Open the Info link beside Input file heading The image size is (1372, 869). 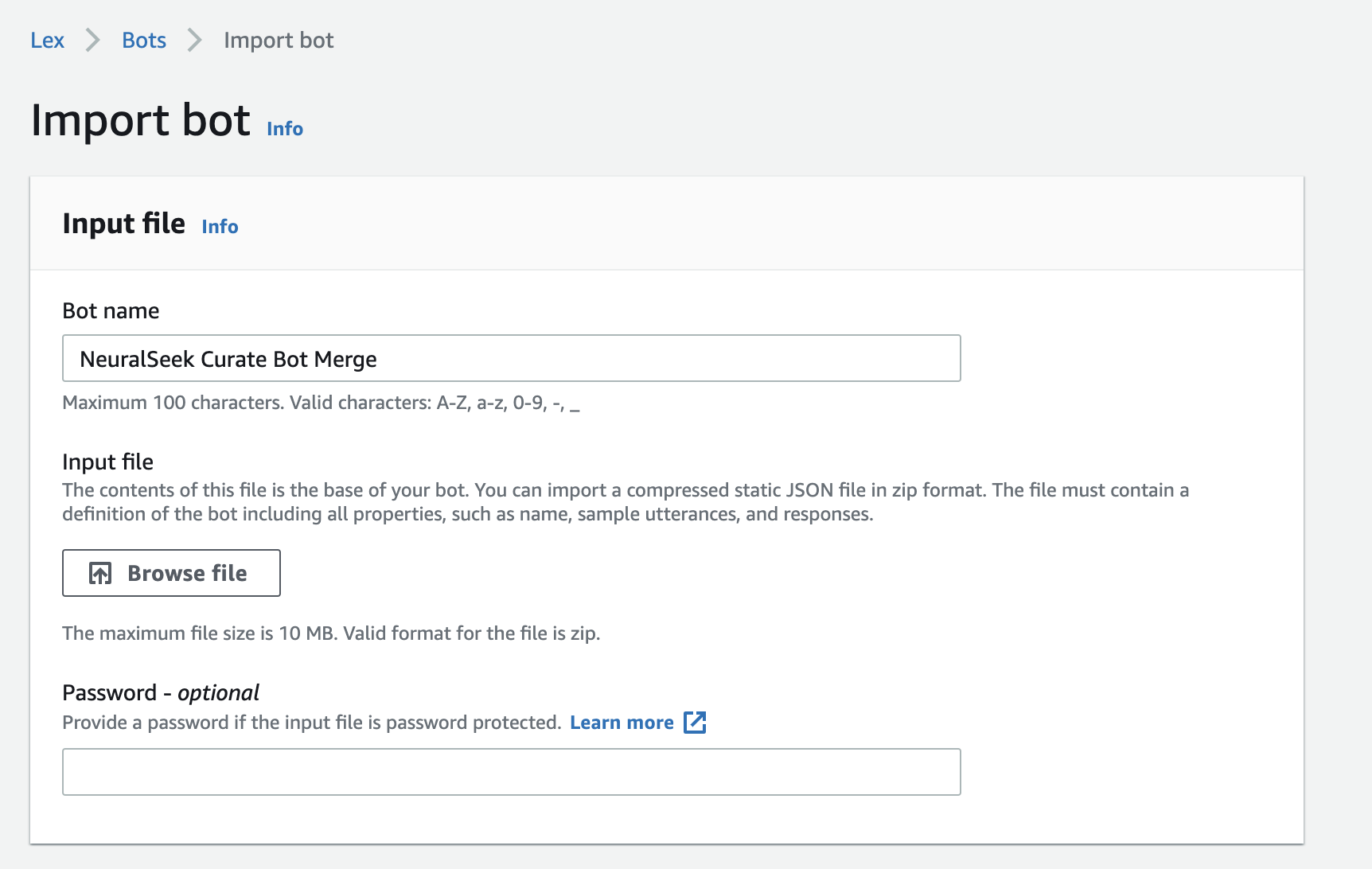point(220,227)
